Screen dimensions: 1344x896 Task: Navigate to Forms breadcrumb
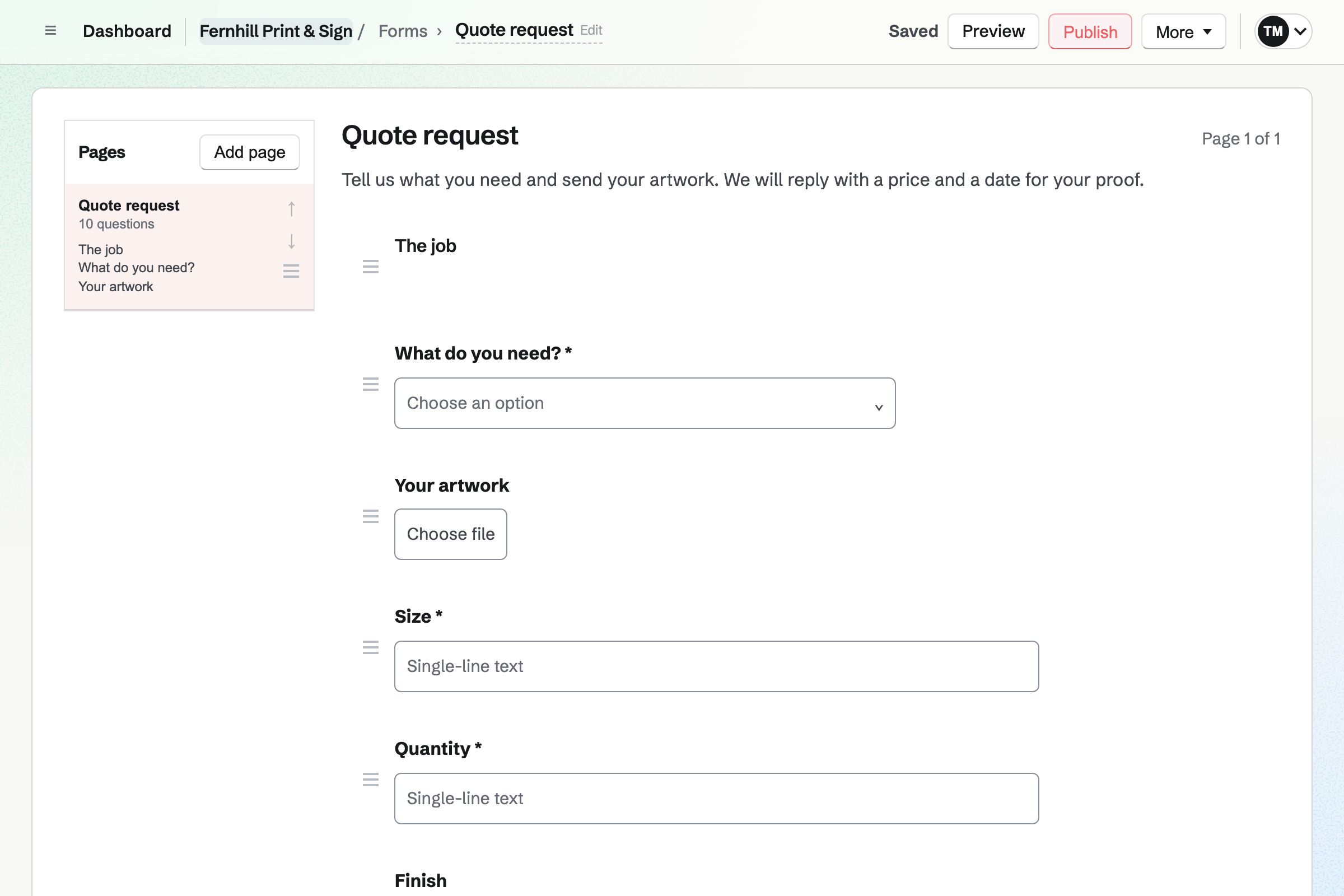403,31
